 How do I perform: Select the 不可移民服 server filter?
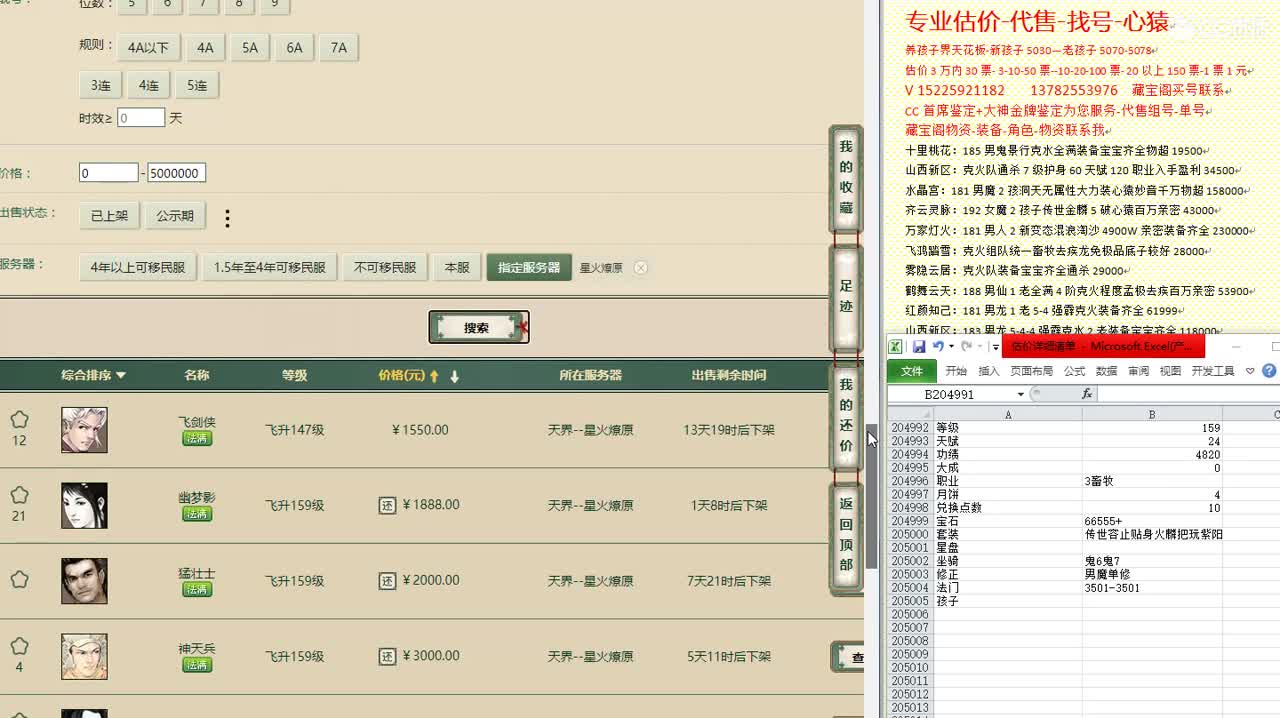[385, 267]
